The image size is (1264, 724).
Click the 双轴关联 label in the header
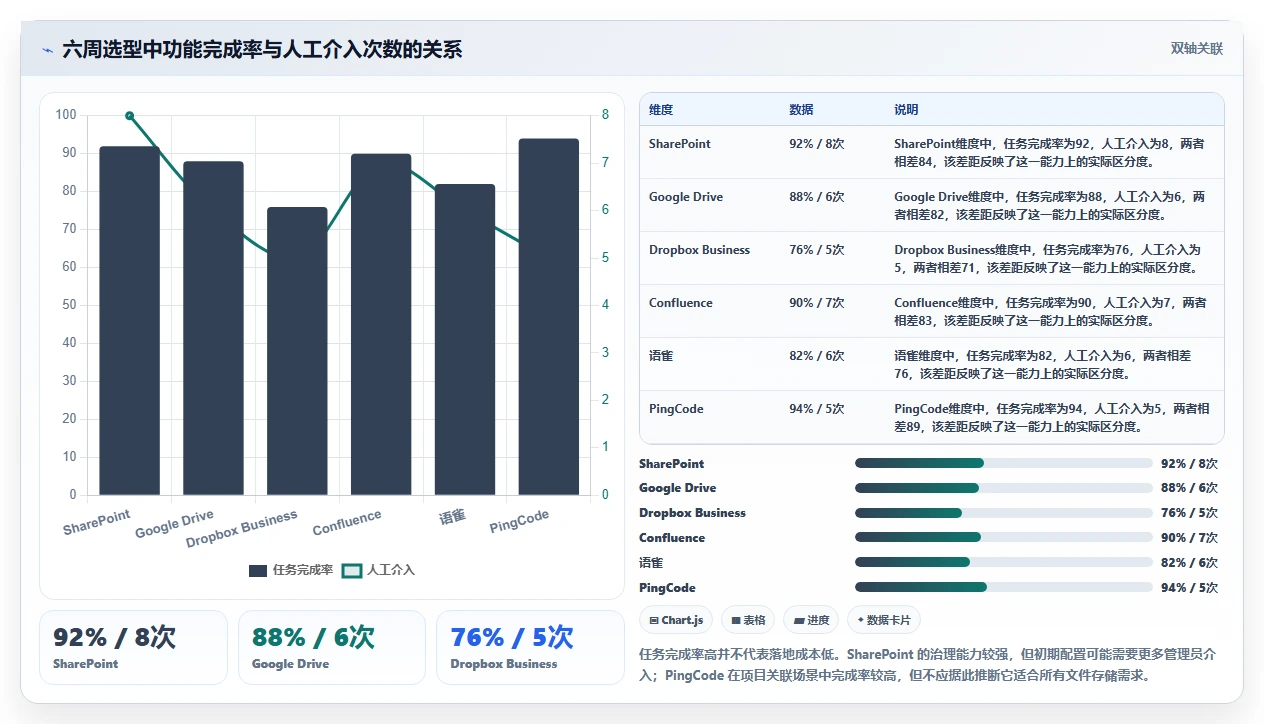tap(1197, 48)
